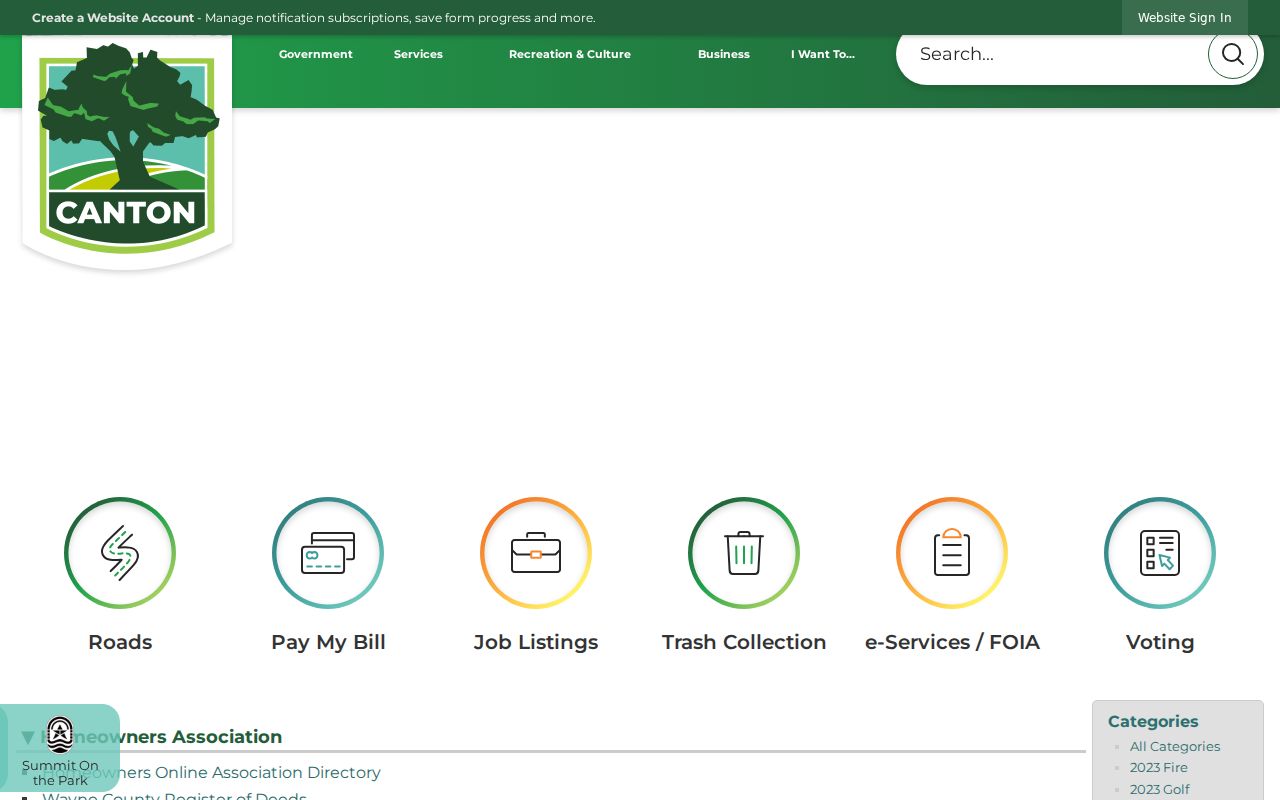
Task: Click the e-Services / FOIA text label
Action: coord(952,642)
